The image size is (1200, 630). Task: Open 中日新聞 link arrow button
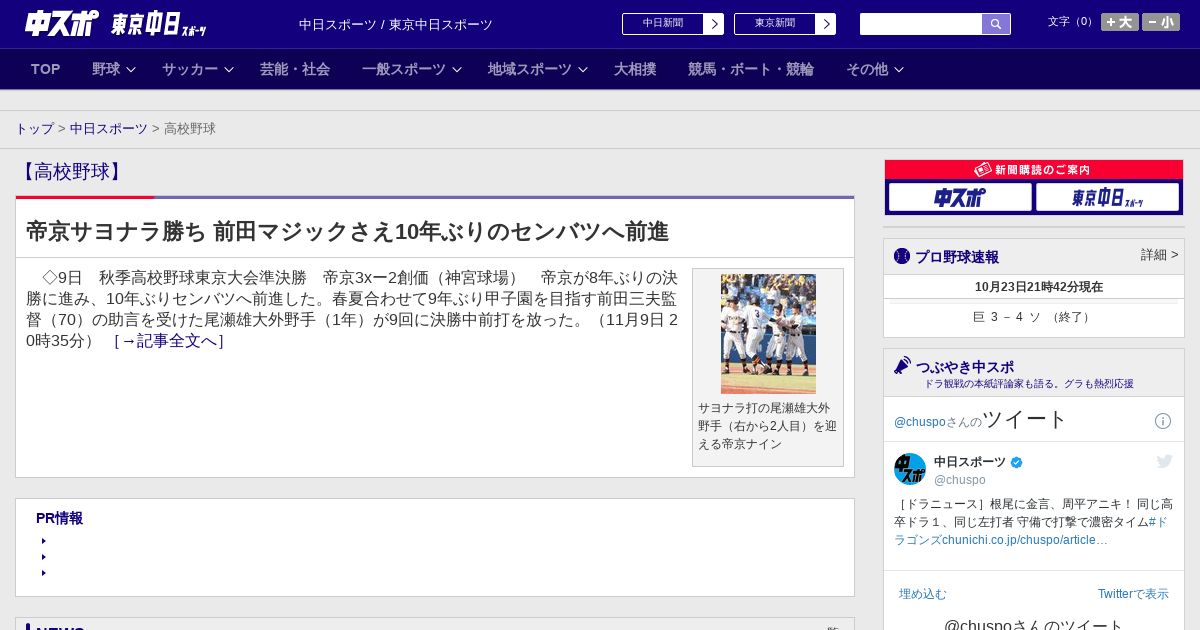pyautogui.click(x=714, y=24)
